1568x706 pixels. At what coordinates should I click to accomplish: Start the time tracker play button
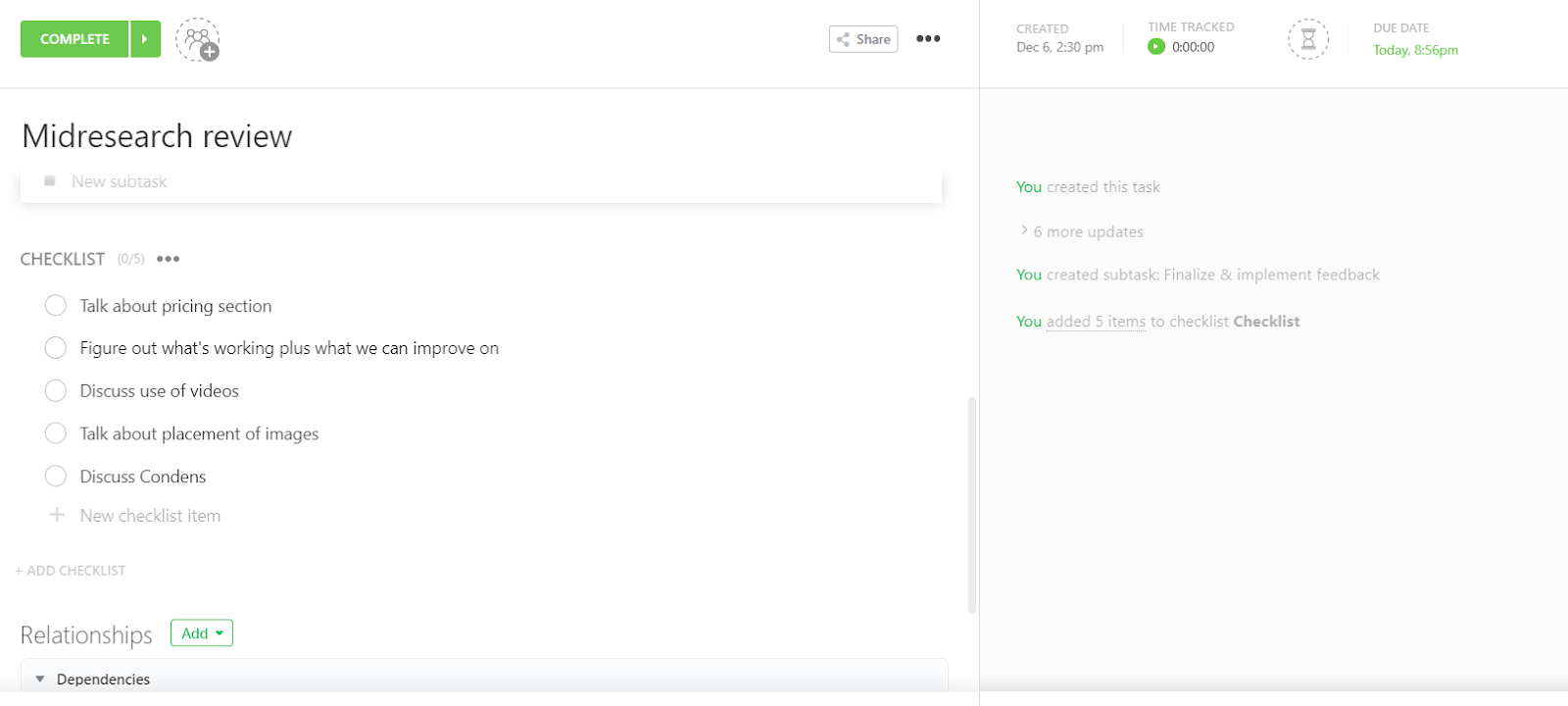[x=1156, y=47]
